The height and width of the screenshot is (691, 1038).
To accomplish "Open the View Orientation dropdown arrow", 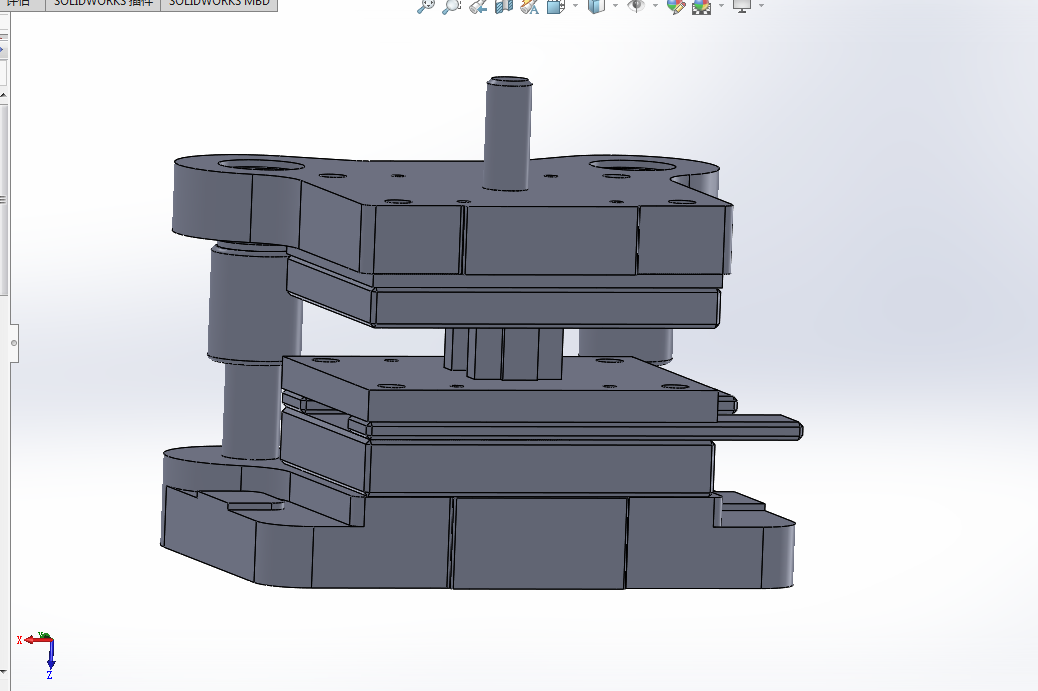I will (x=575, y=5).
